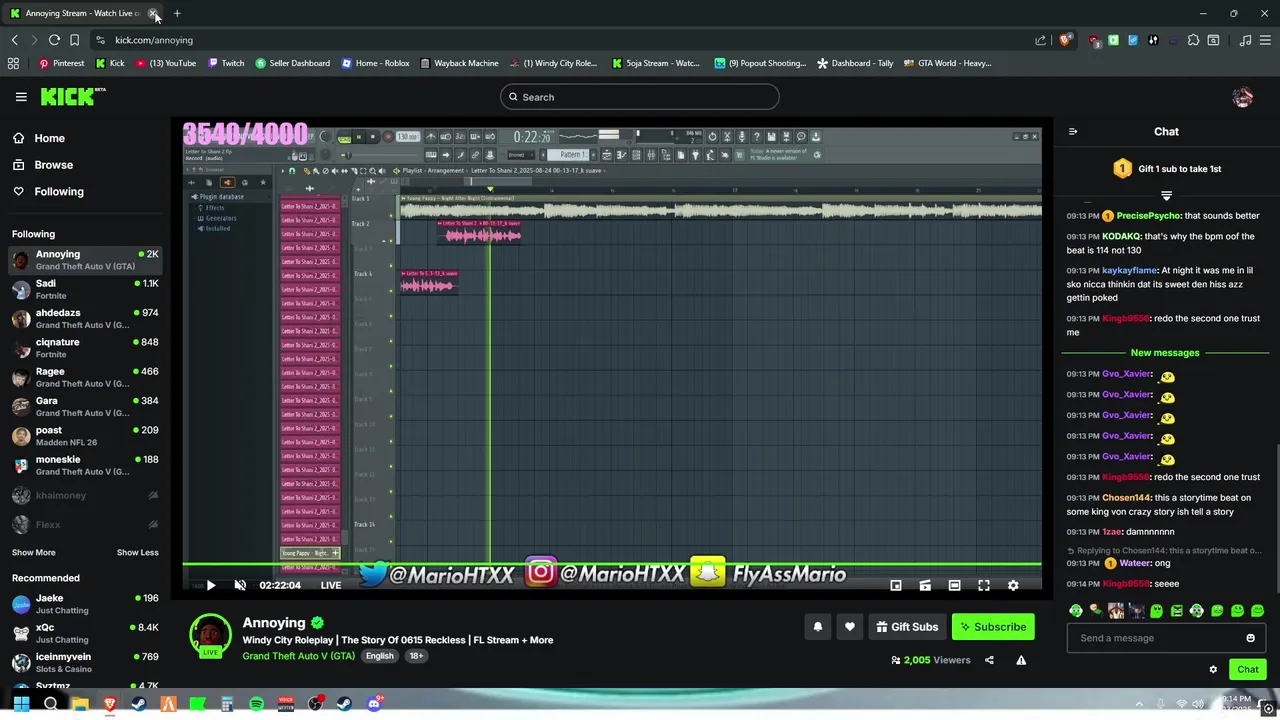Enter fullscreen on the video player

(984, 585)
